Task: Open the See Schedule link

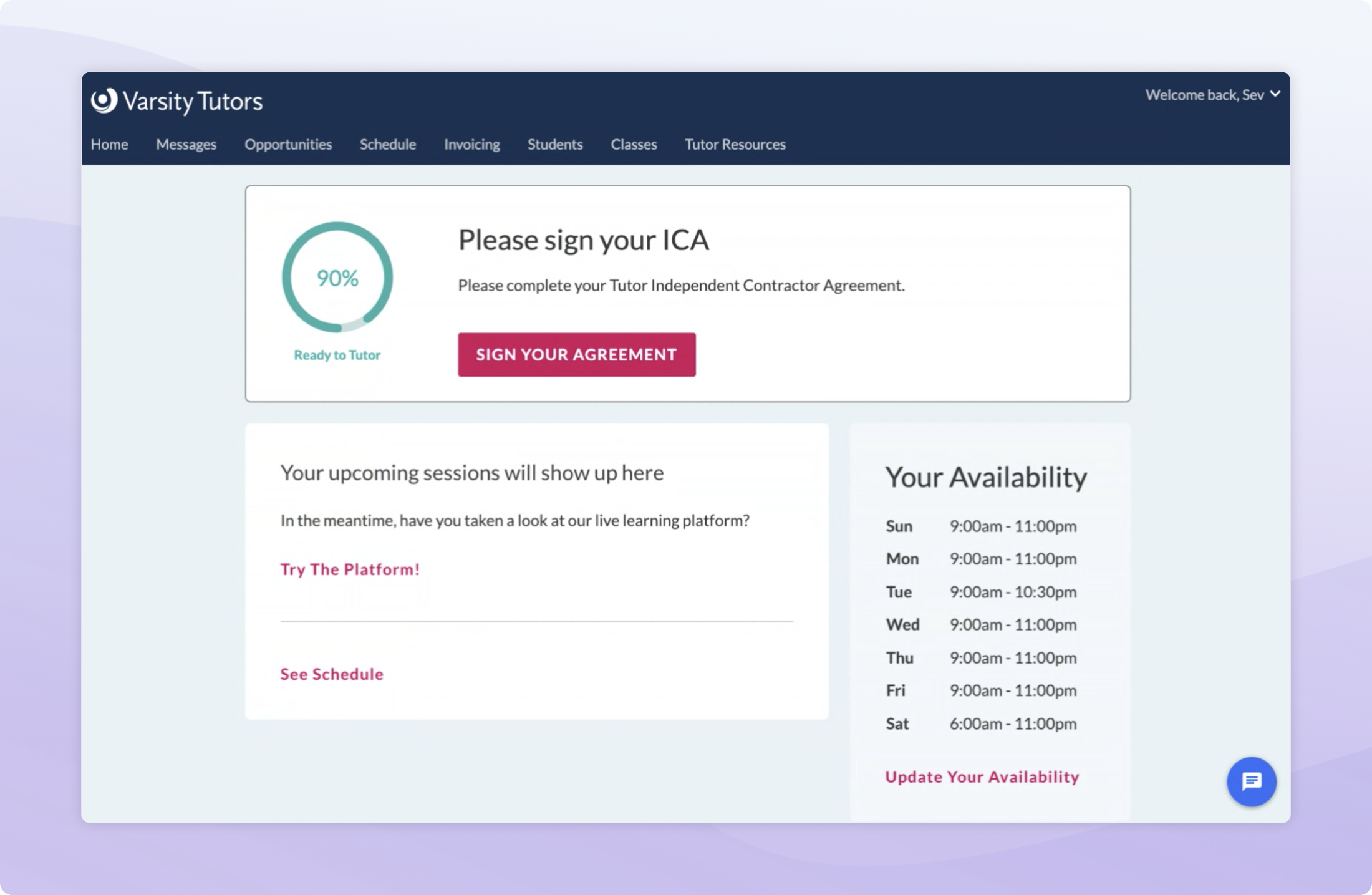Action: pyautogui.click(x=332, y=674)
